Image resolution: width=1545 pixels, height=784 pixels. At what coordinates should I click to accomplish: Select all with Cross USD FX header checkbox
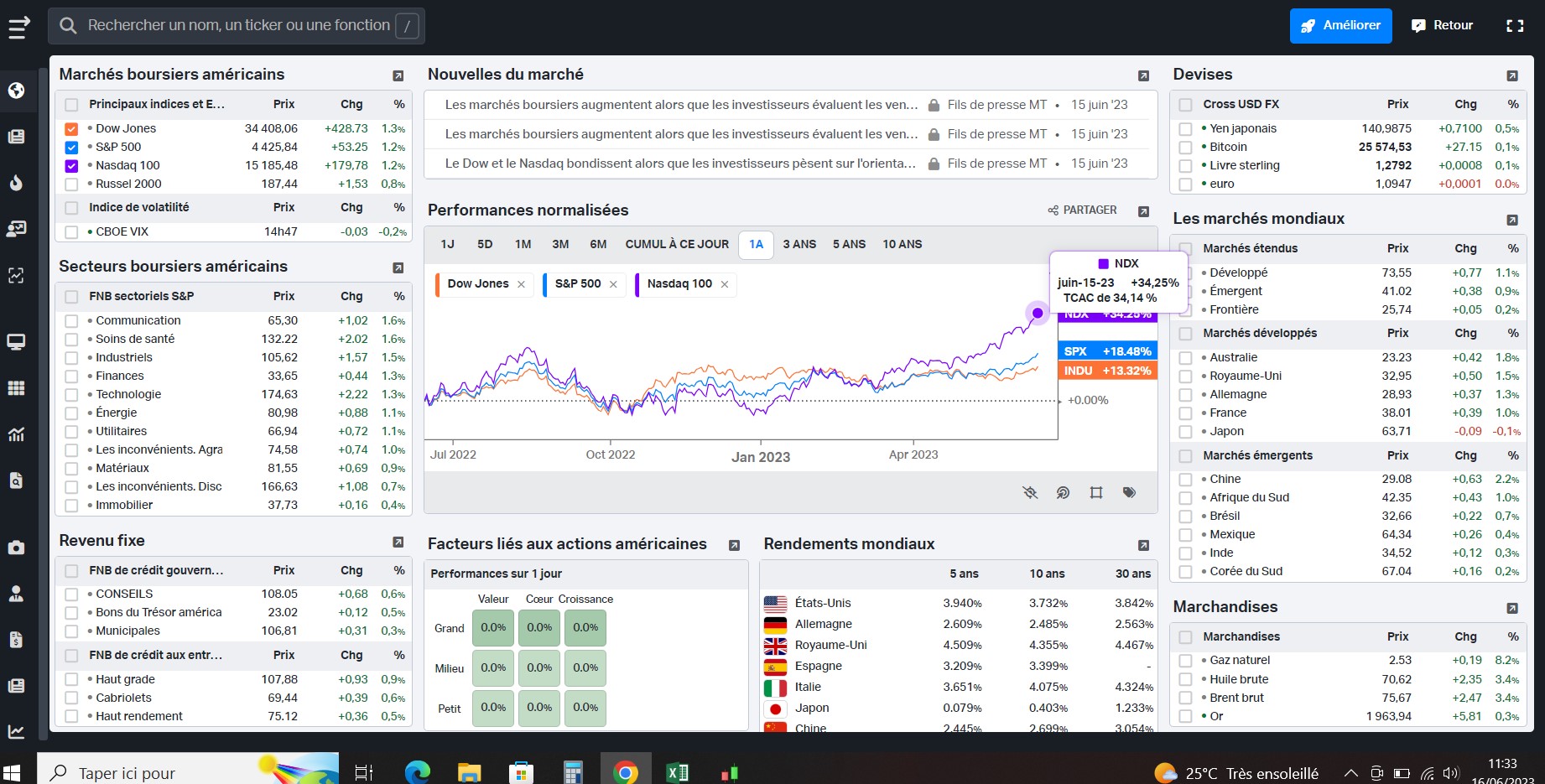(x=1185, y=105)
